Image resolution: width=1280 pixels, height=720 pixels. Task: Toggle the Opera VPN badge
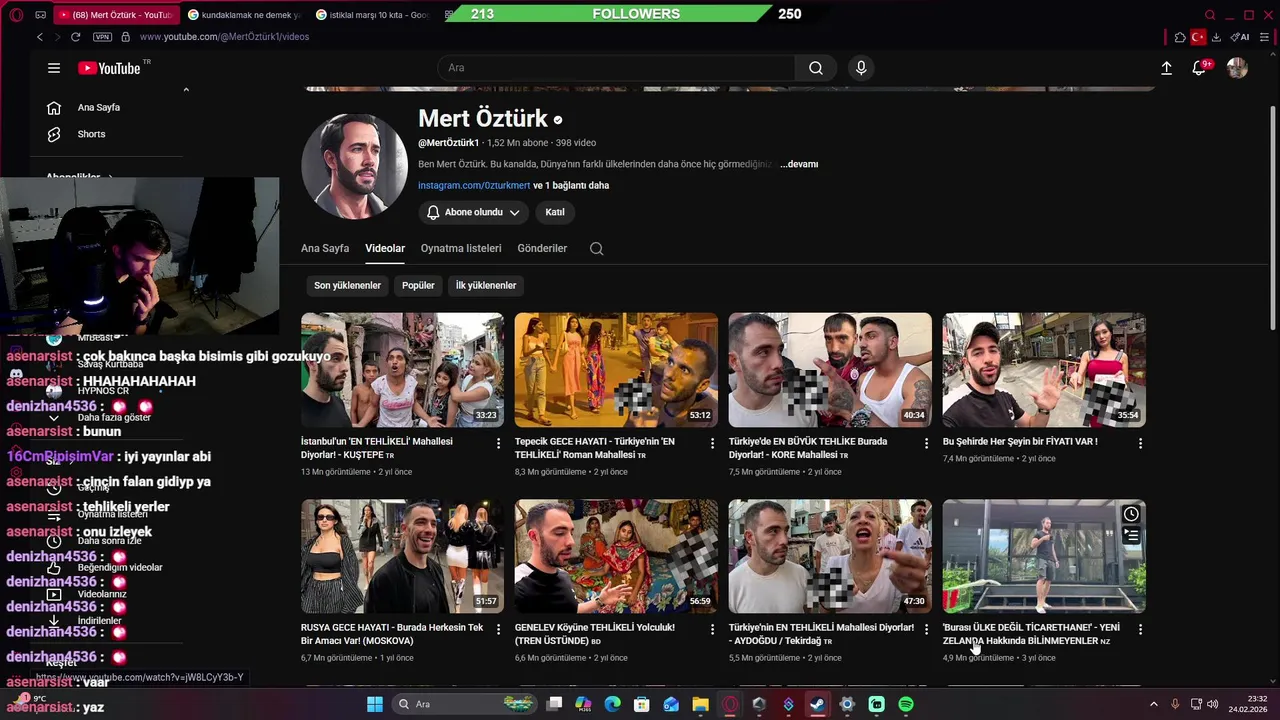click(102, 37)
